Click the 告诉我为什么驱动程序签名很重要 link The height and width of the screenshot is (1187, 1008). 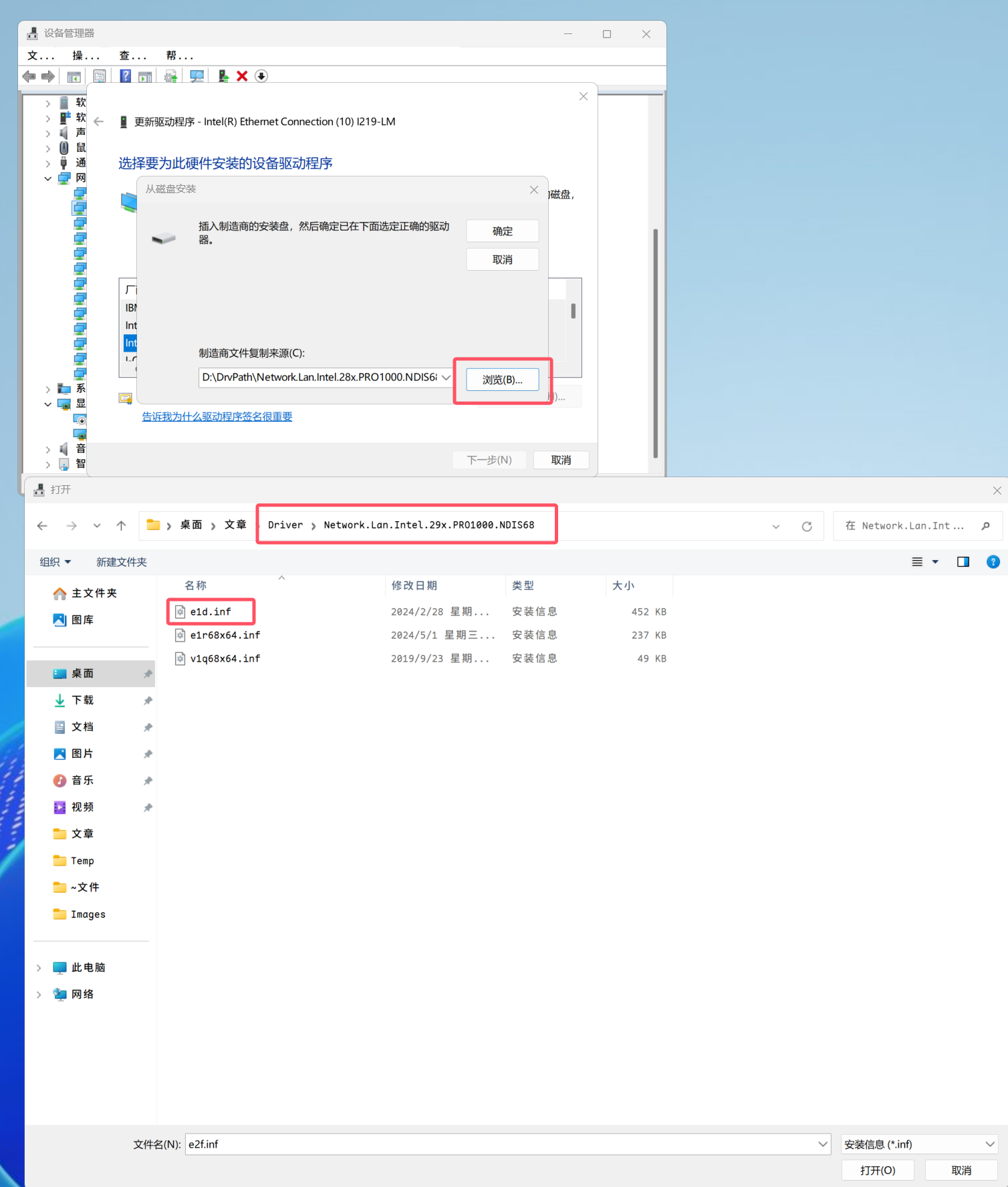click(217, 416)
